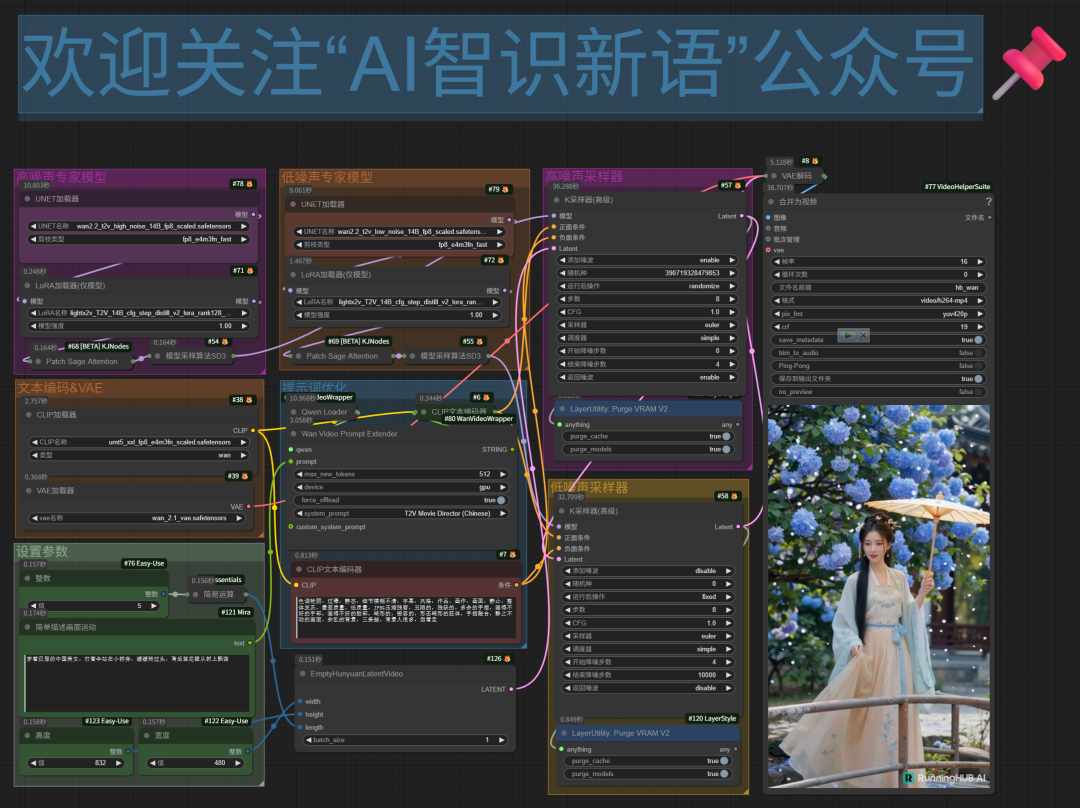Collapse the VAE解码 node via its title dot
This screenshot has width=1080, height=808.
pyautogui.click(x=774, y=176)
